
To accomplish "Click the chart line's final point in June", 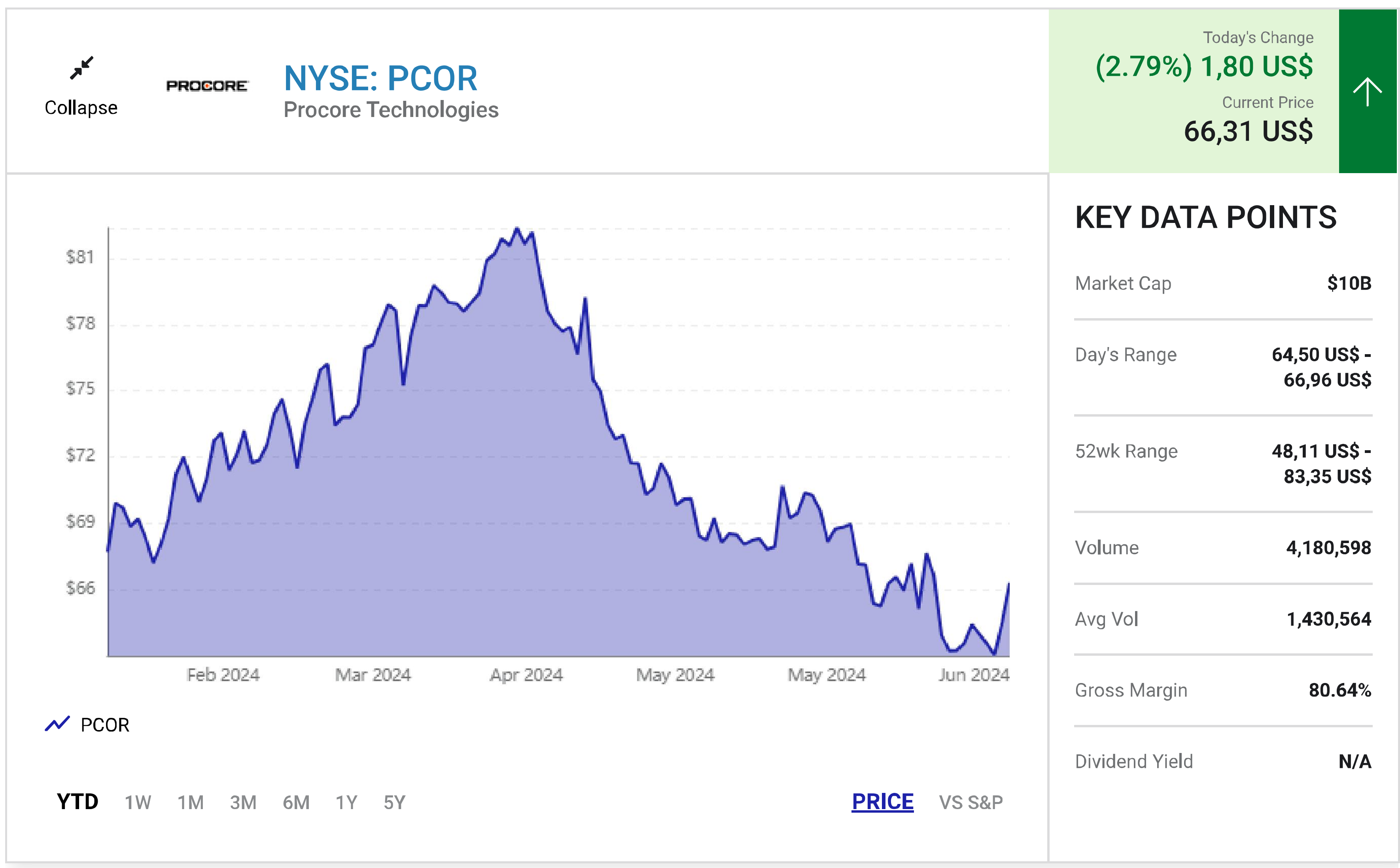I will coord(1008,585).
